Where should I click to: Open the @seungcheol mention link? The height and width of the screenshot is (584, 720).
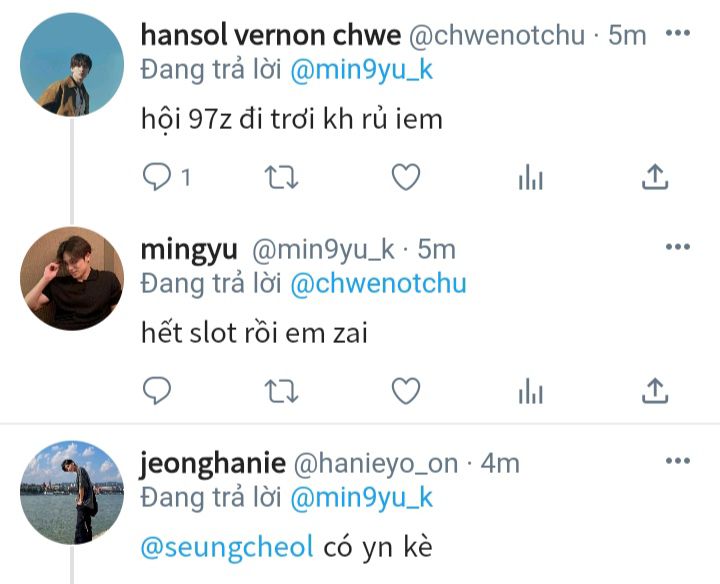[227, 548]
